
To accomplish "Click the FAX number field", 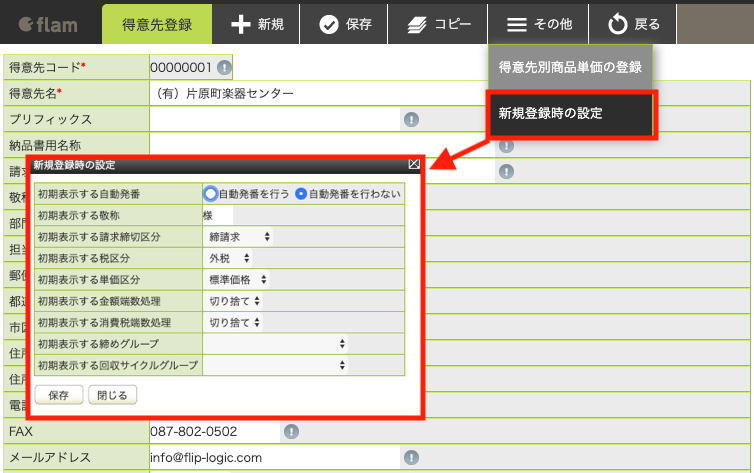I will tap(214, 431).
